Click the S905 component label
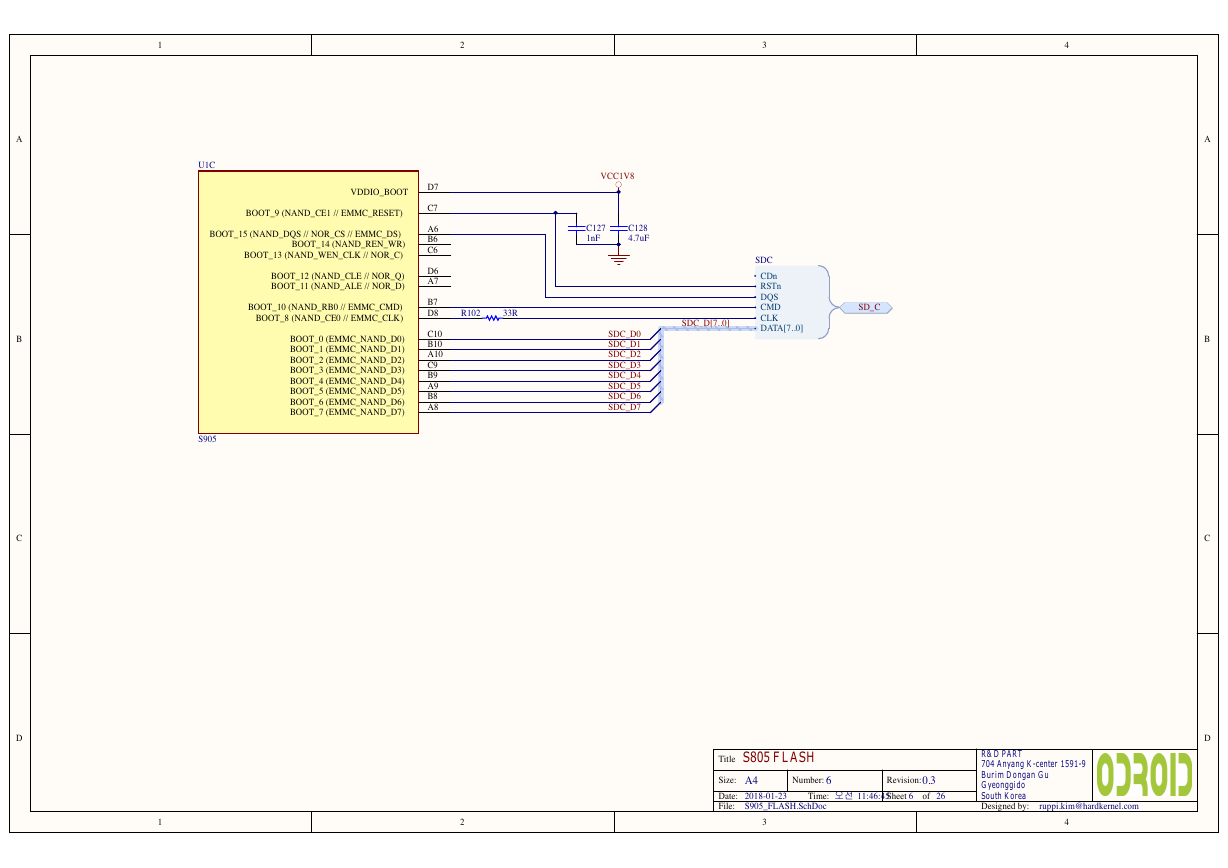 (207, 439)
